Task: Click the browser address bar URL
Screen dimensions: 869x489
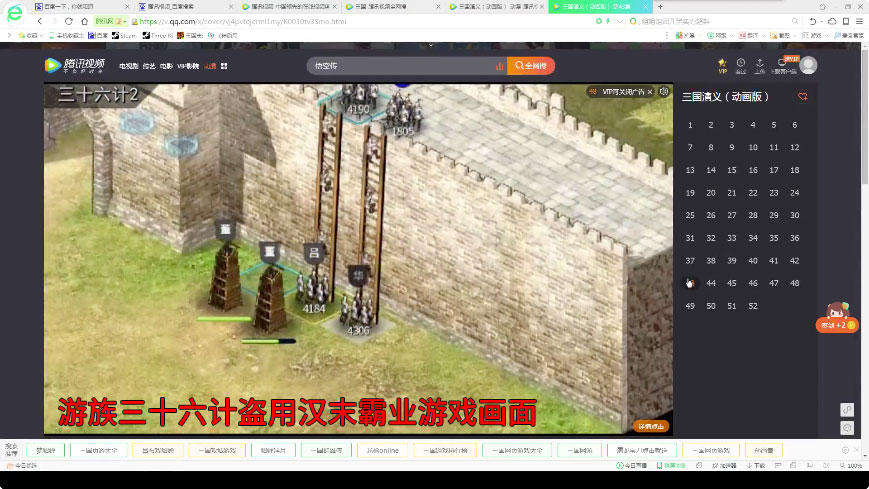Action: pos(243,21)
